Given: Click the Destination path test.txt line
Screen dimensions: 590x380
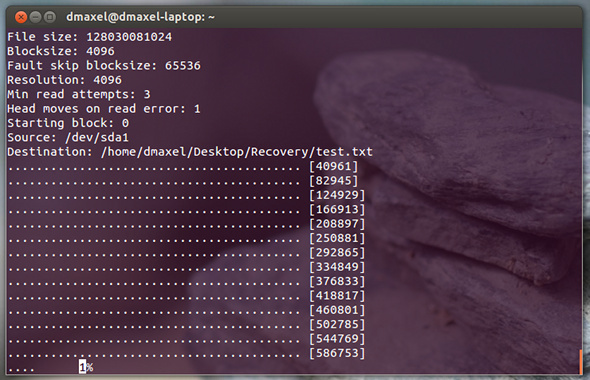Looking at the screenshot, I should [190, 152].
